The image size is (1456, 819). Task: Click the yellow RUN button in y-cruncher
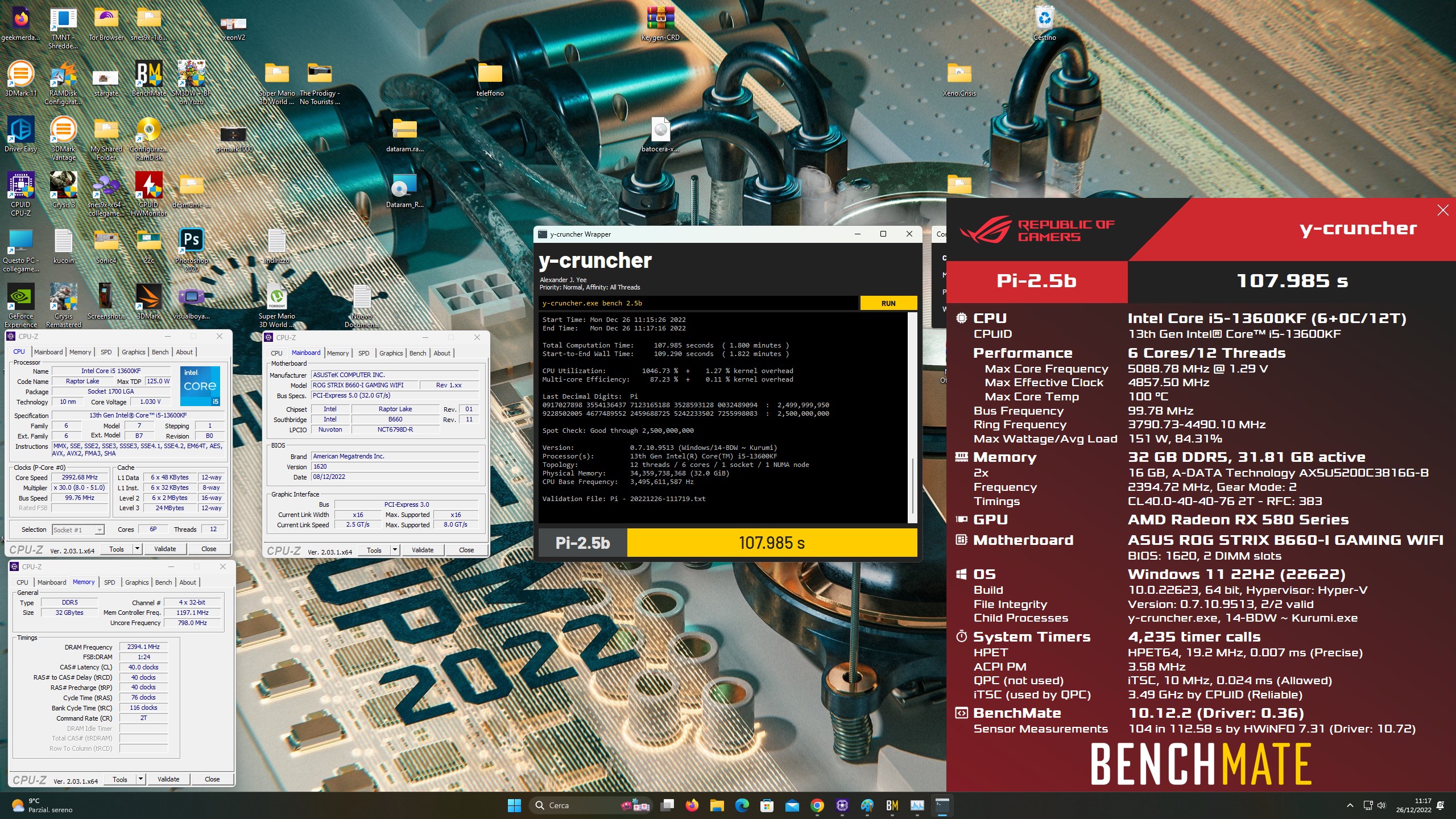click(x=888, y=303)
